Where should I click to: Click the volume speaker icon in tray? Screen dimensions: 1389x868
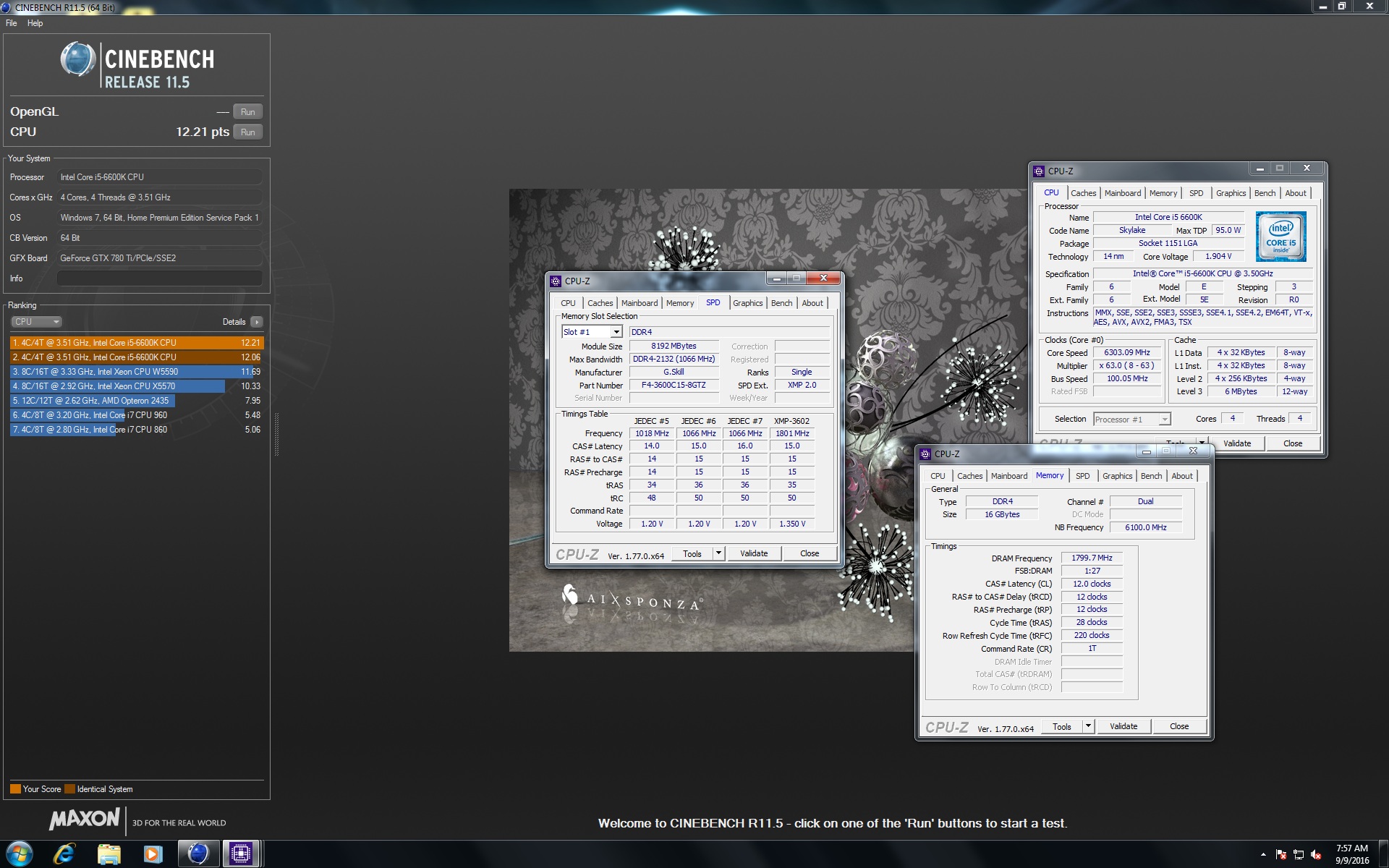click(1316, 855)
